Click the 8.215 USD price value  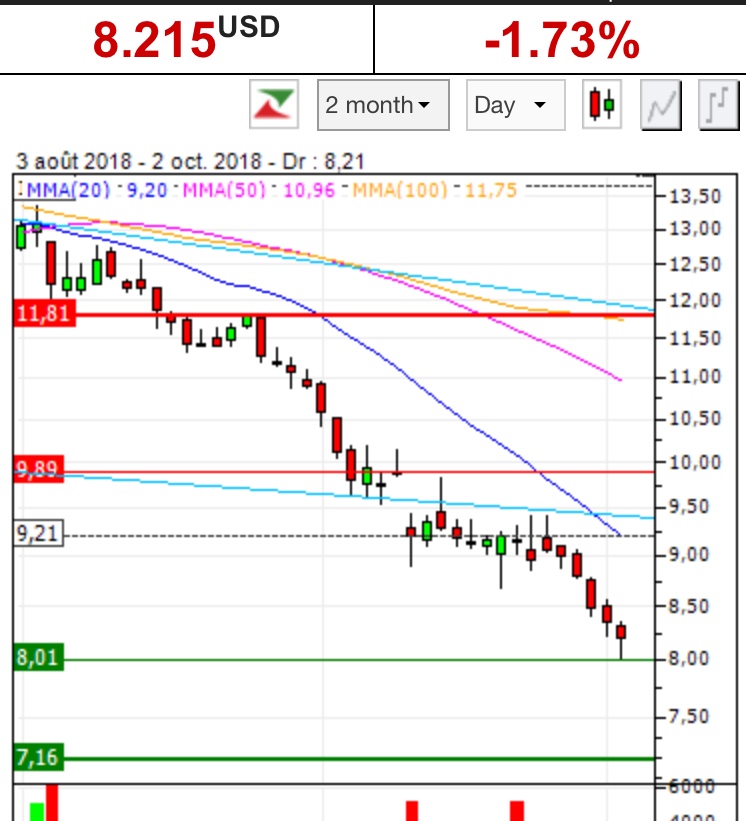click(186, 39)
